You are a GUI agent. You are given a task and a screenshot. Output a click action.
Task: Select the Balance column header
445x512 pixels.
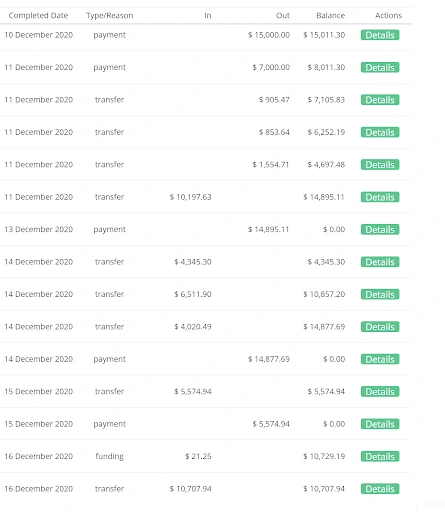point(330,15)
